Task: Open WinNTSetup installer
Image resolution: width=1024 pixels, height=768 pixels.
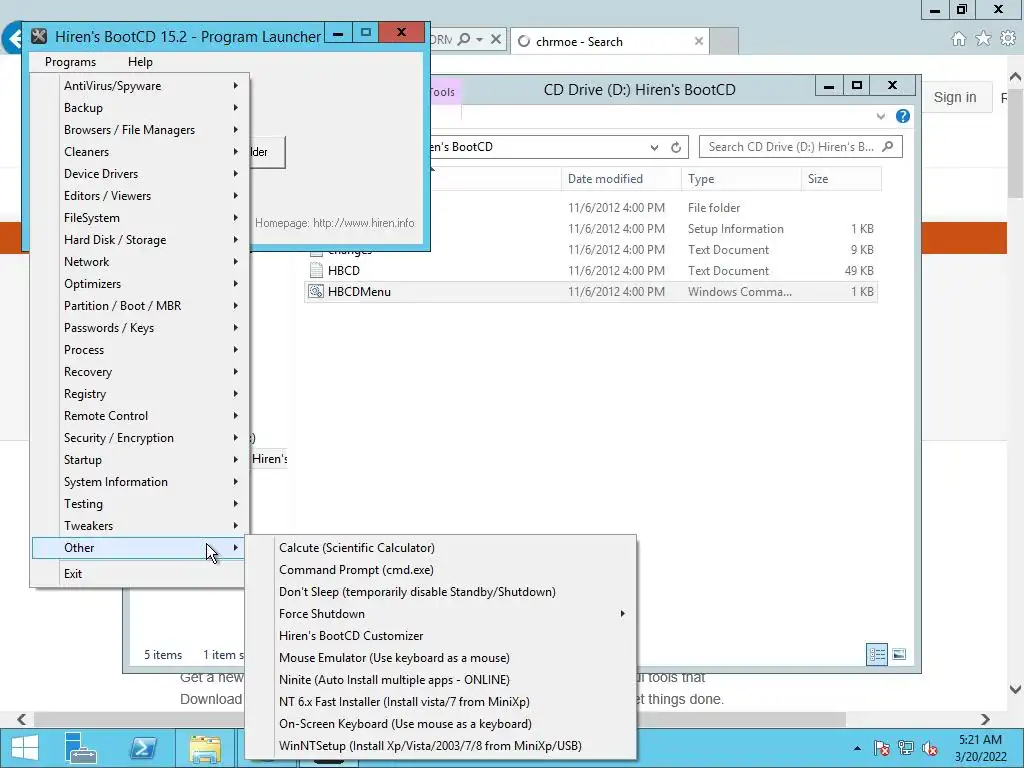Action: pos(440,746)
